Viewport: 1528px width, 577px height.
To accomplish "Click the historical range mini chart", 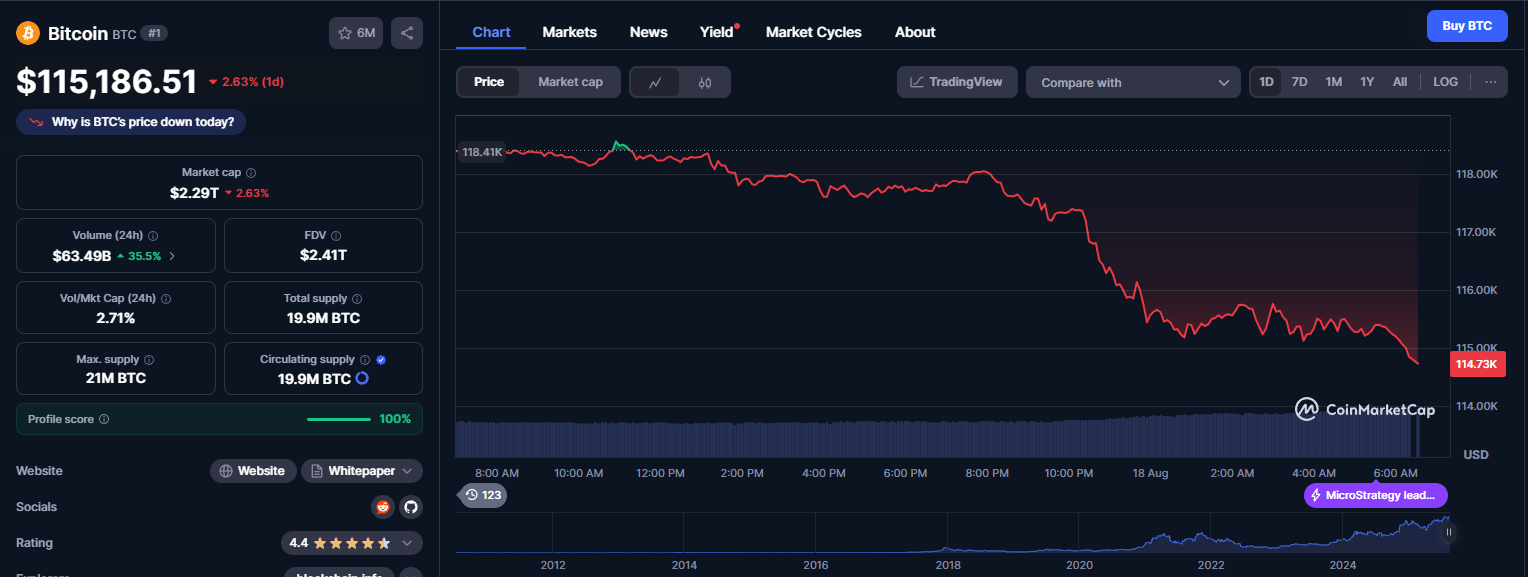I will point(952,533).
